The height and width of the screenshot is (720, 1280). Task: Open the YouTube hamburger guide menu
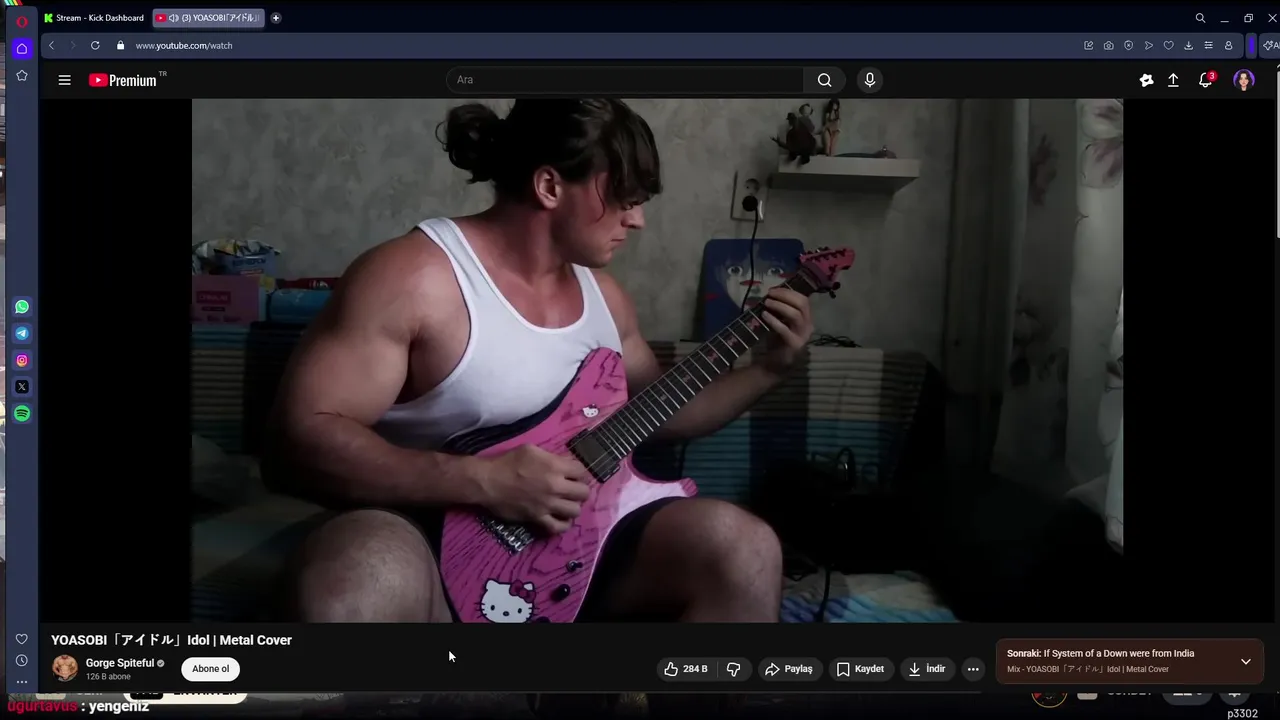(64, 80)
